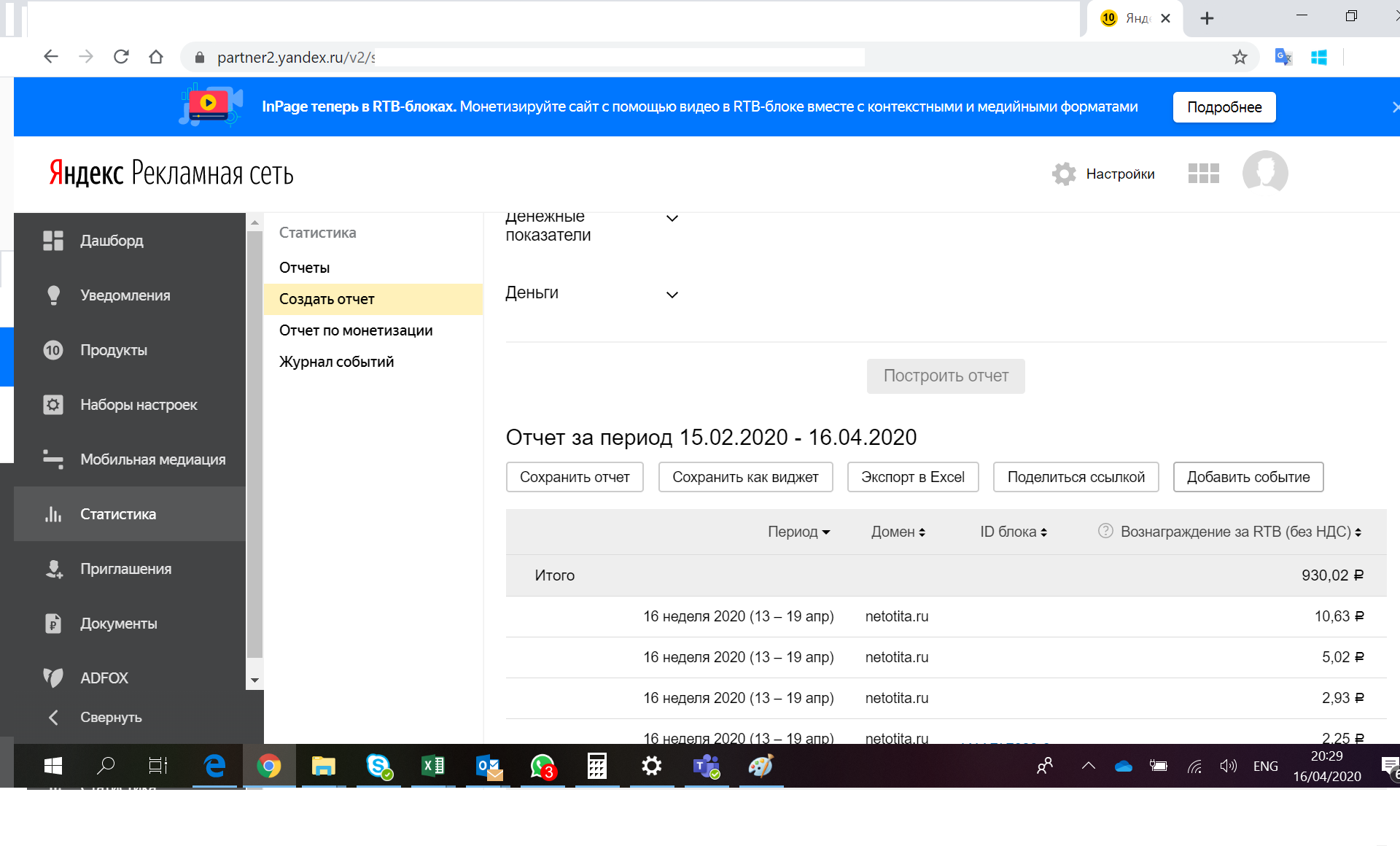Click the sidebar scroll down arrow
This screenshot has height=846, width=1400.
coord(254,680)
